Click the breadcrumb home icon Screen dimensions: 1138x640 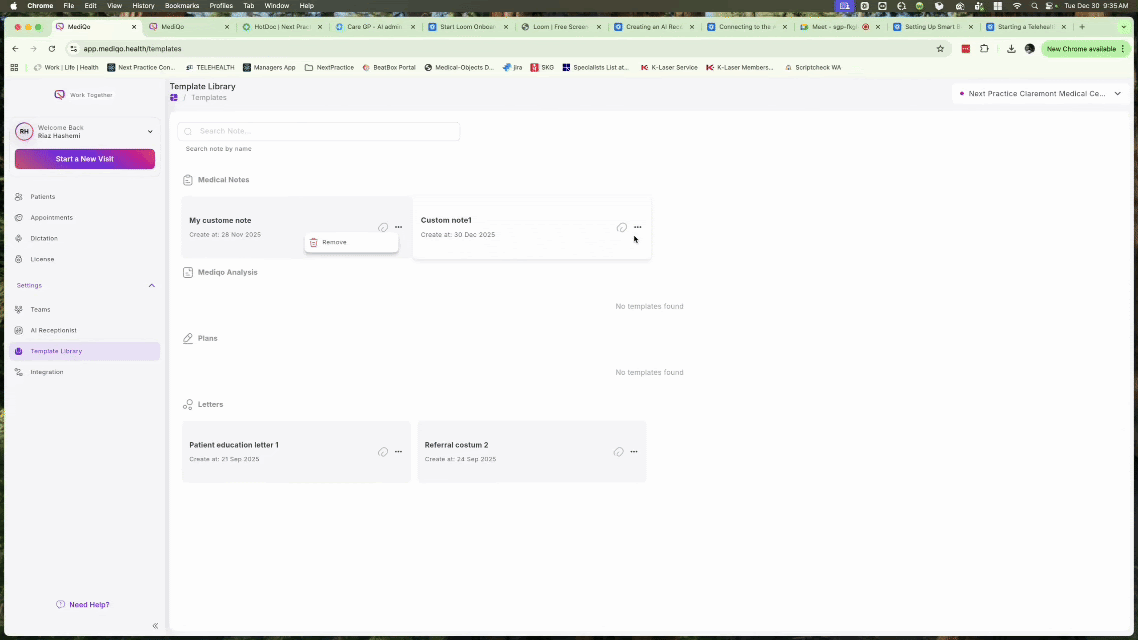tap(173, 98)
